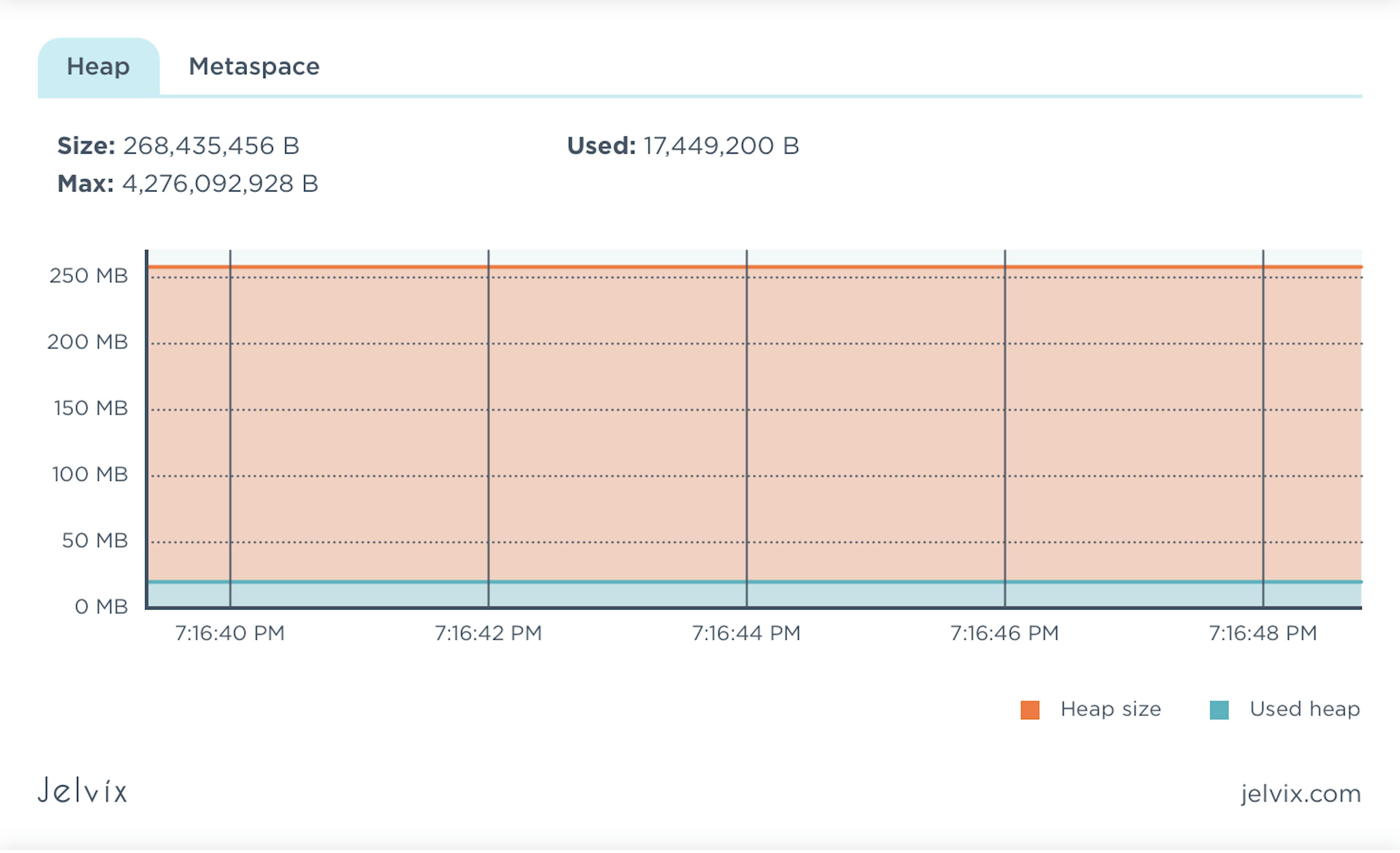Select the 7:16:46 PM time marker
The width and height of the screenshot is (1400, 853).
[1004, 633]
